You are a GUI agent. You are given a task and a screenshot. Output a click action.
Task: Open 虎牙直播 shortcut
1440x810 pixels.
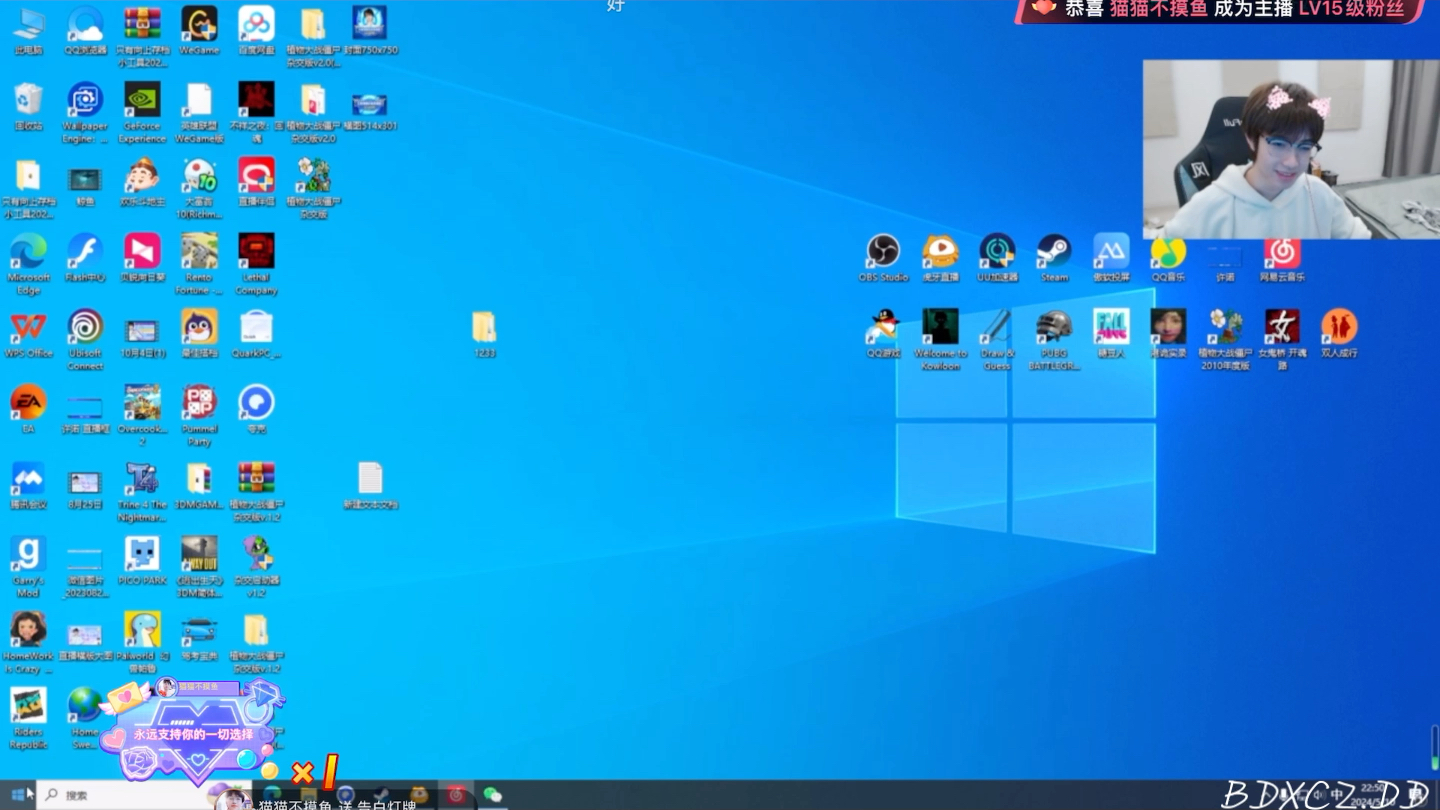coord(940,259)
